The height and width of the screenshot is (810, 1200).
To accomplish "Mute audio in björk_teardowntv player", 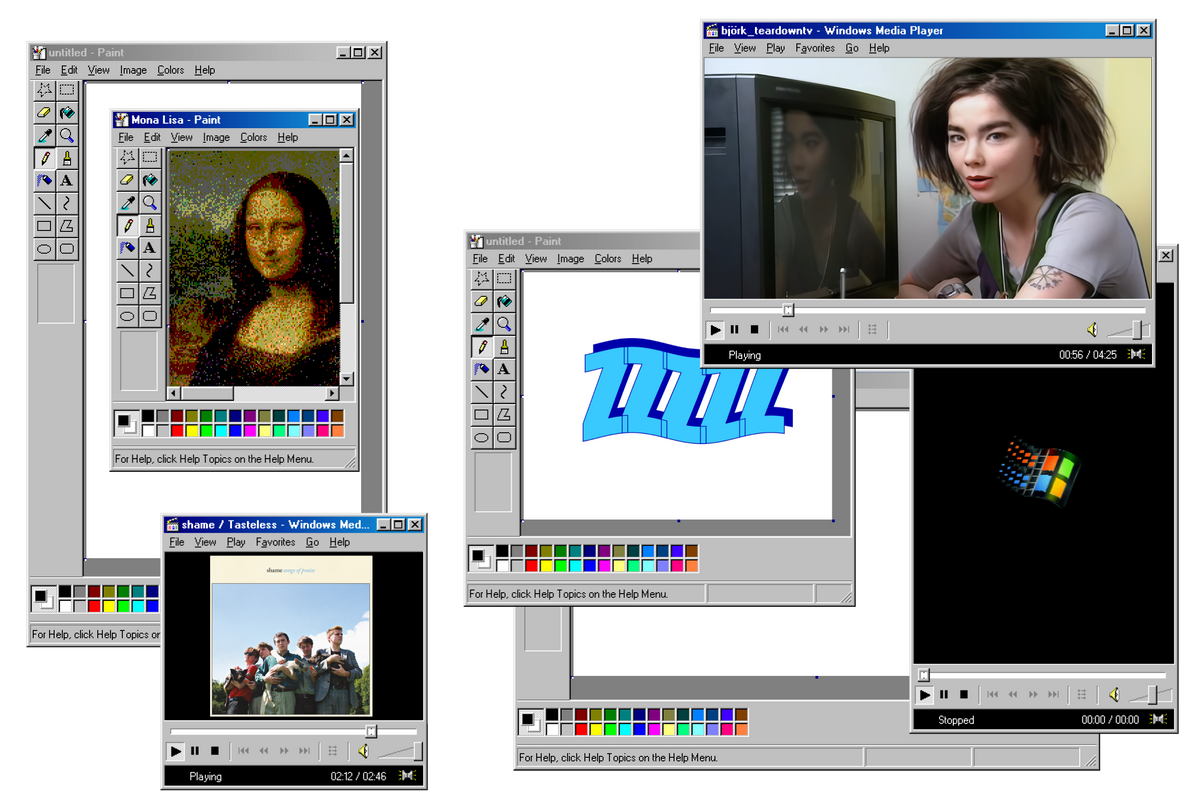I will 1092,330.
